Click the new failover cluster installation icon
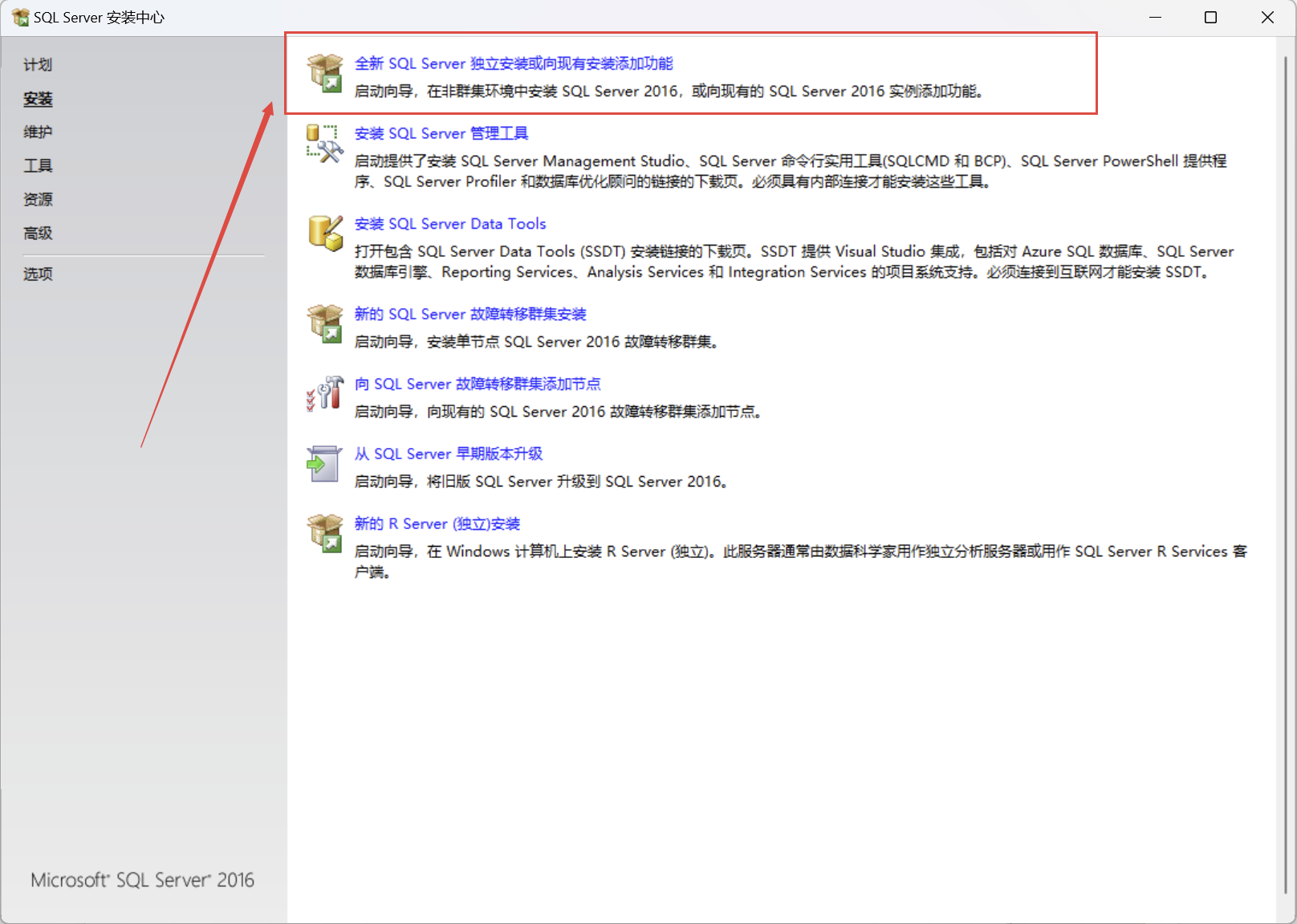Screen dimensions: 1297x924 pos(325,324)
